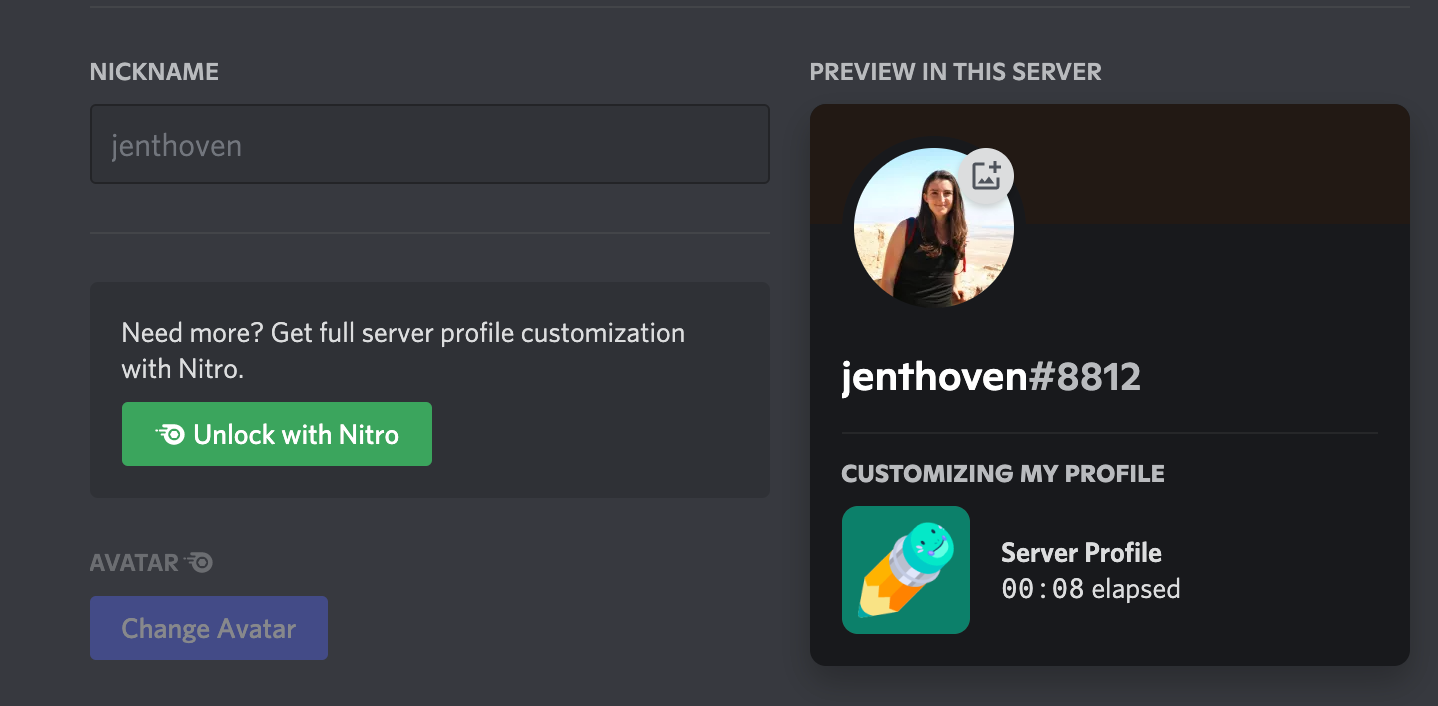Click the Change Avatar button
This screenshot has height=706, width=1438.
pyautogui.click(x=209, y=628)
